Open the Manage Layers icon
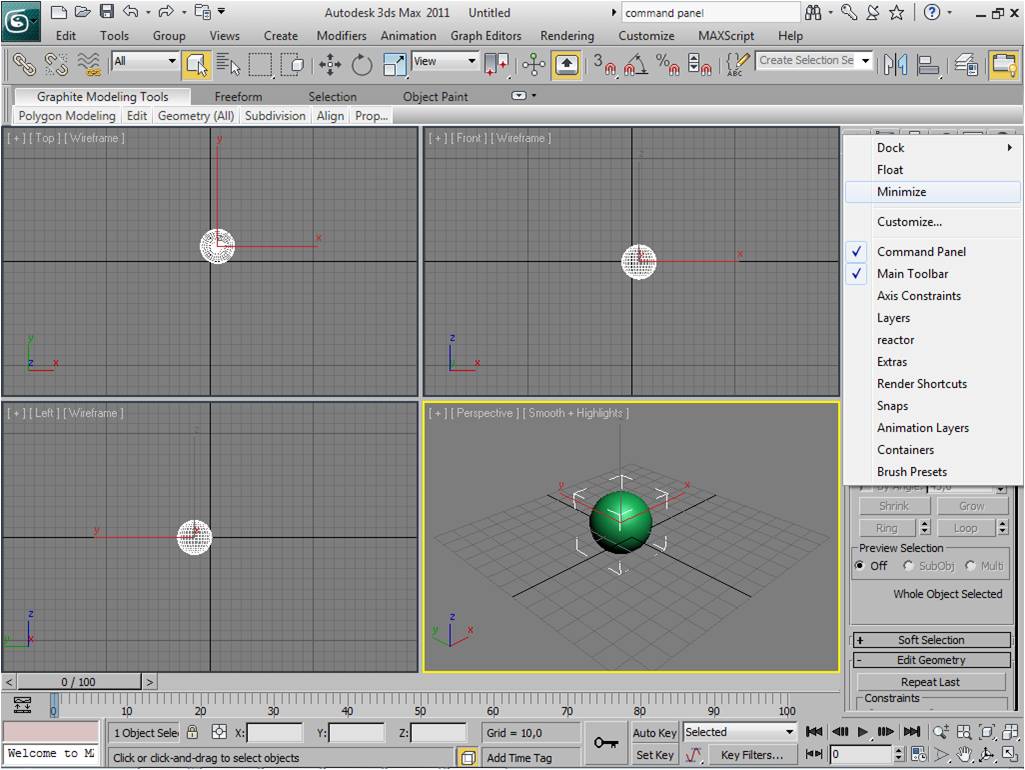 [966, 64]
